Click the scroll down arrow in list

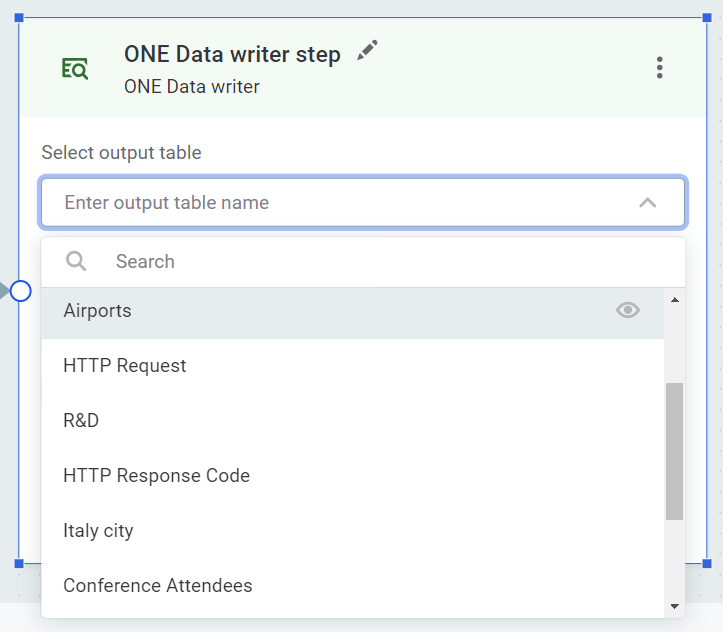click(x=674, y=606)
